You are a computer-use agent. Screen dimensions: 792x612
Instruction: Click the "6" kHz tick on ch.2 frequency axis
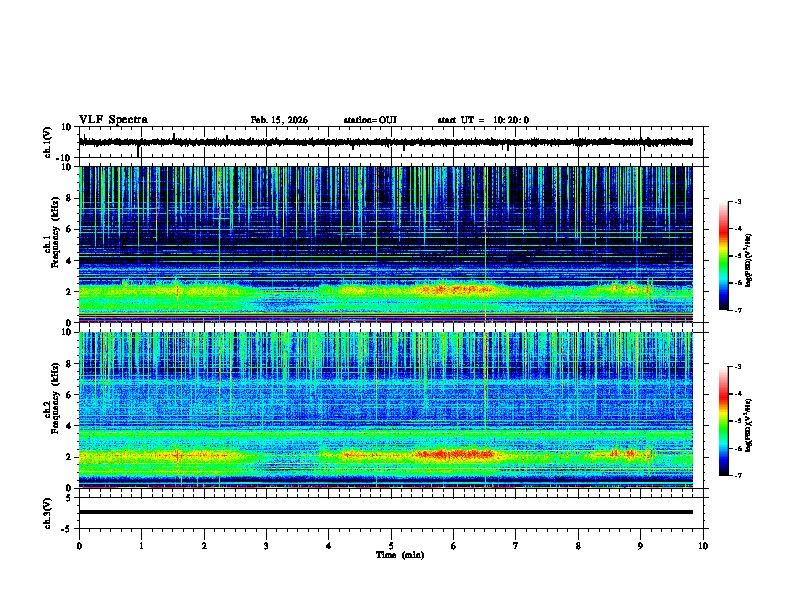[69, 395]
